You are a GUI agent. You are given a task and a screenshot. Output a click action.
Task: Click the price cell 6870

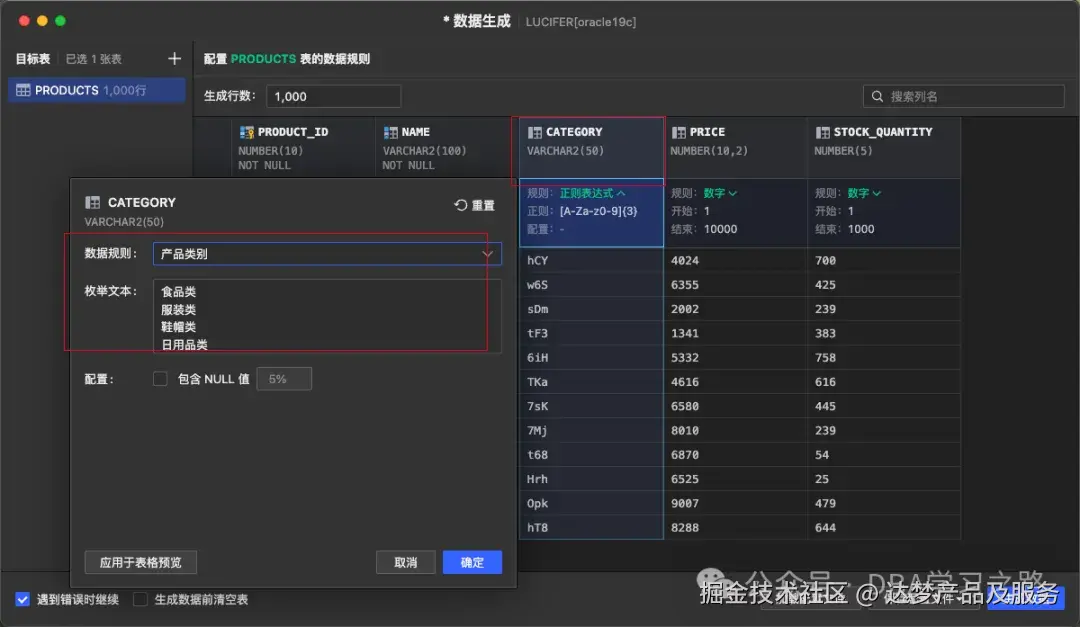click(x=736, y=455)
